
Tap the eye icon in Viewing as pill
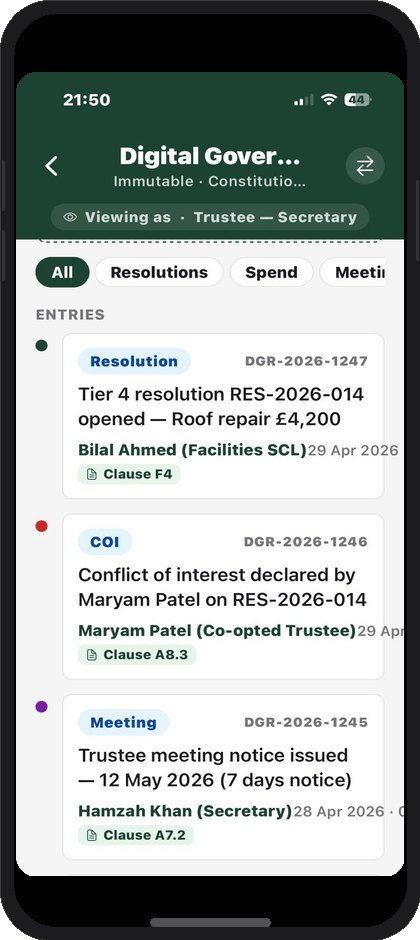coord(70,217)
